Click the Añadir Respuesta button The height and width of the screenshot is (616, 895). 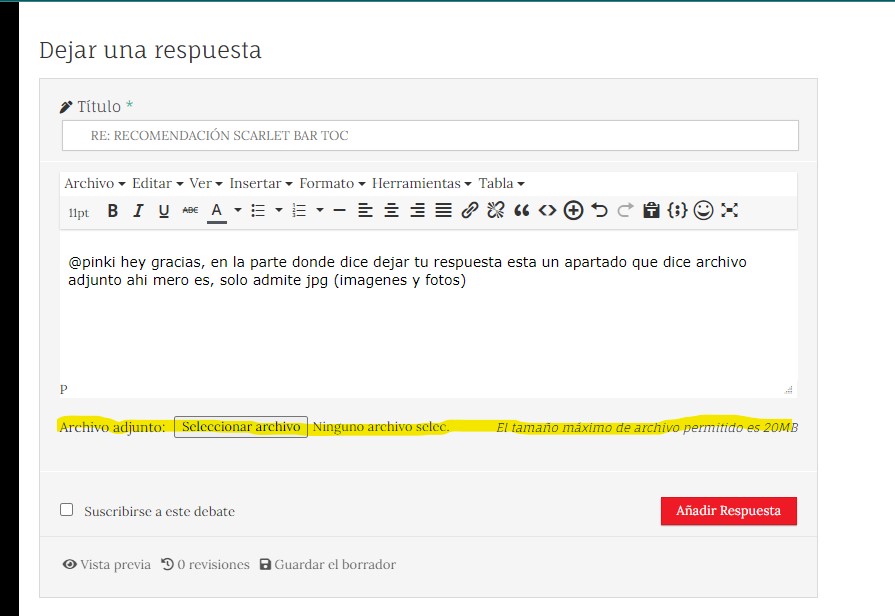[x=729, y=511]
